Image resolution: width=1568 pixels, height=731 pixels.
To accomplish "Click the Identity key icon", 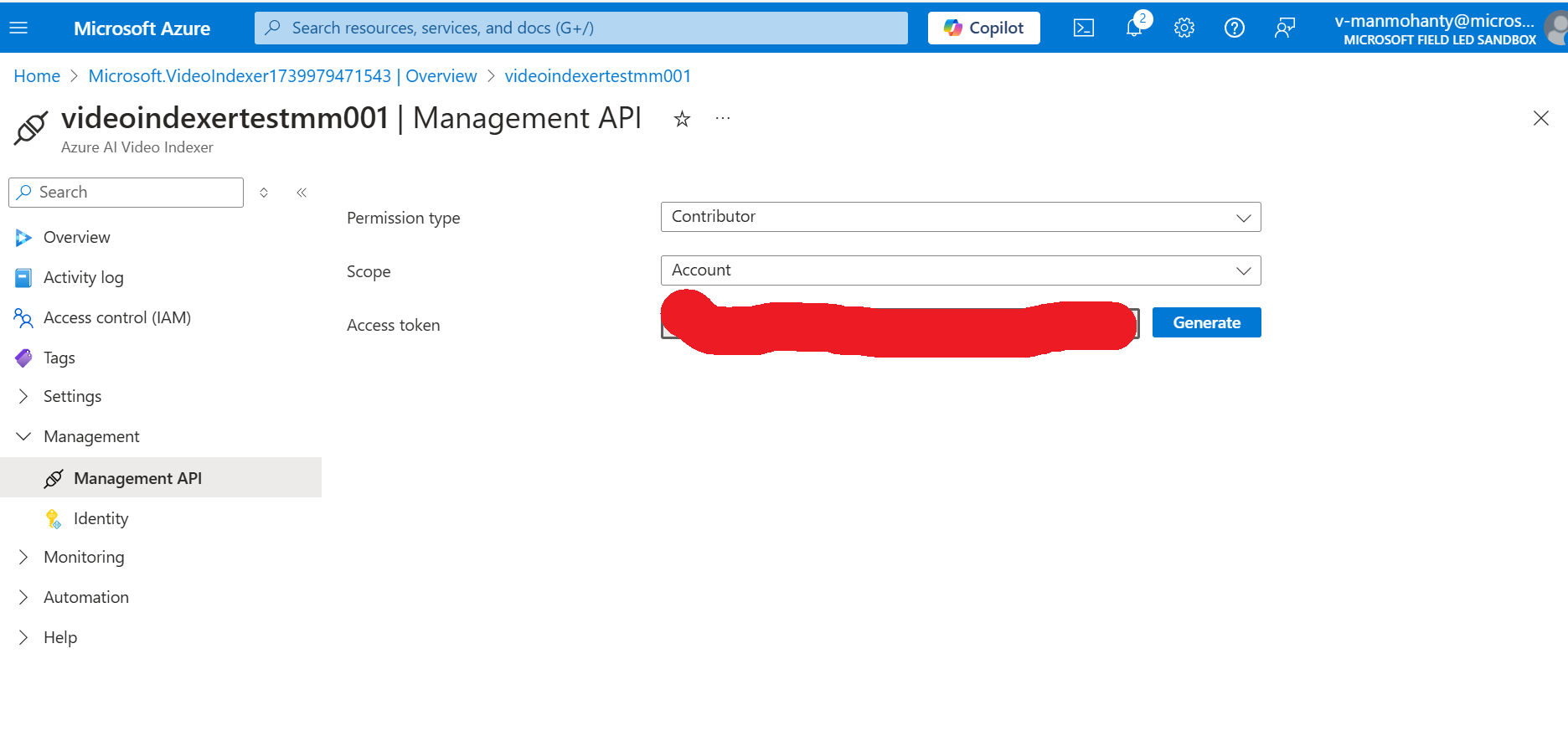I will pos(54,519).
